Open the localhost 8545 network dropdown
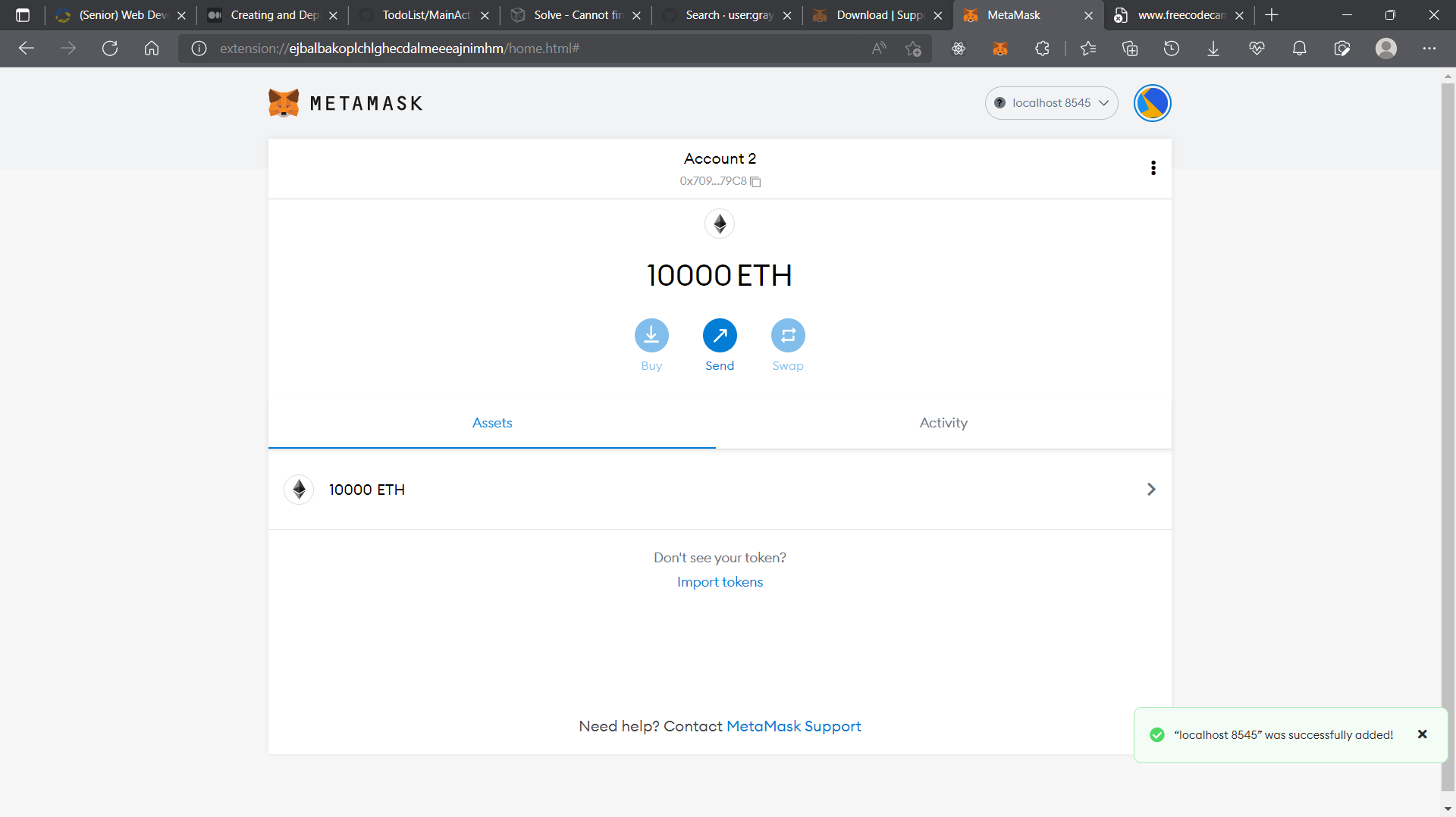Image resolution: width=1456 pixels, height=817 pixels. coord(1051,103)
